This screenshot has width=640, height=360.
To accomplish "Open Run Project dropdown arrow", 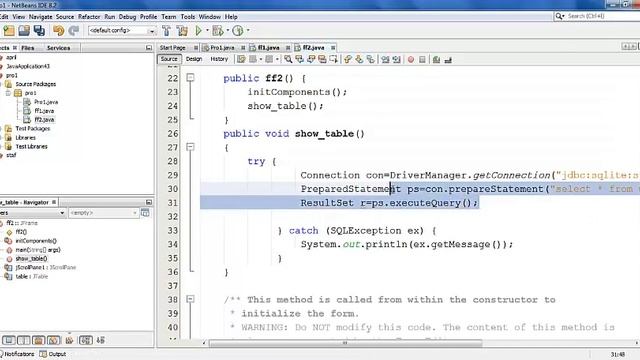I will [x=207, y=31].
